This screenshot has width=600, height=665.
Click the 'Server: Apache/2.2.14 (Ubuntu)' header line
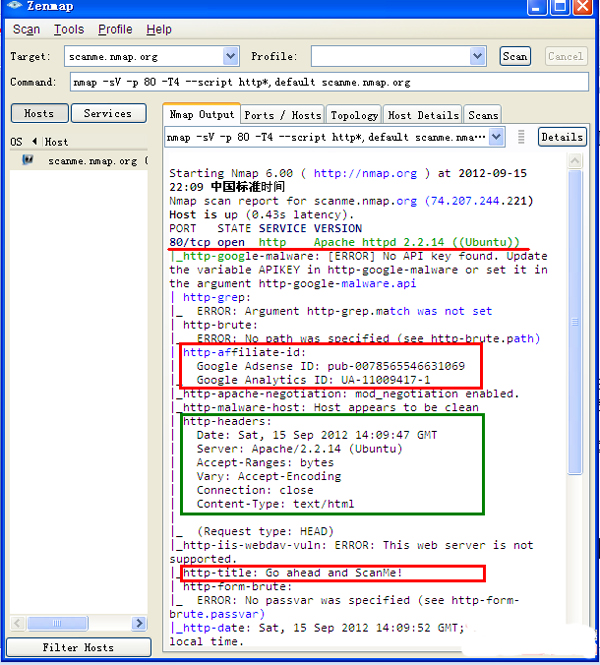pyautogui.click(x=299, y=449)
